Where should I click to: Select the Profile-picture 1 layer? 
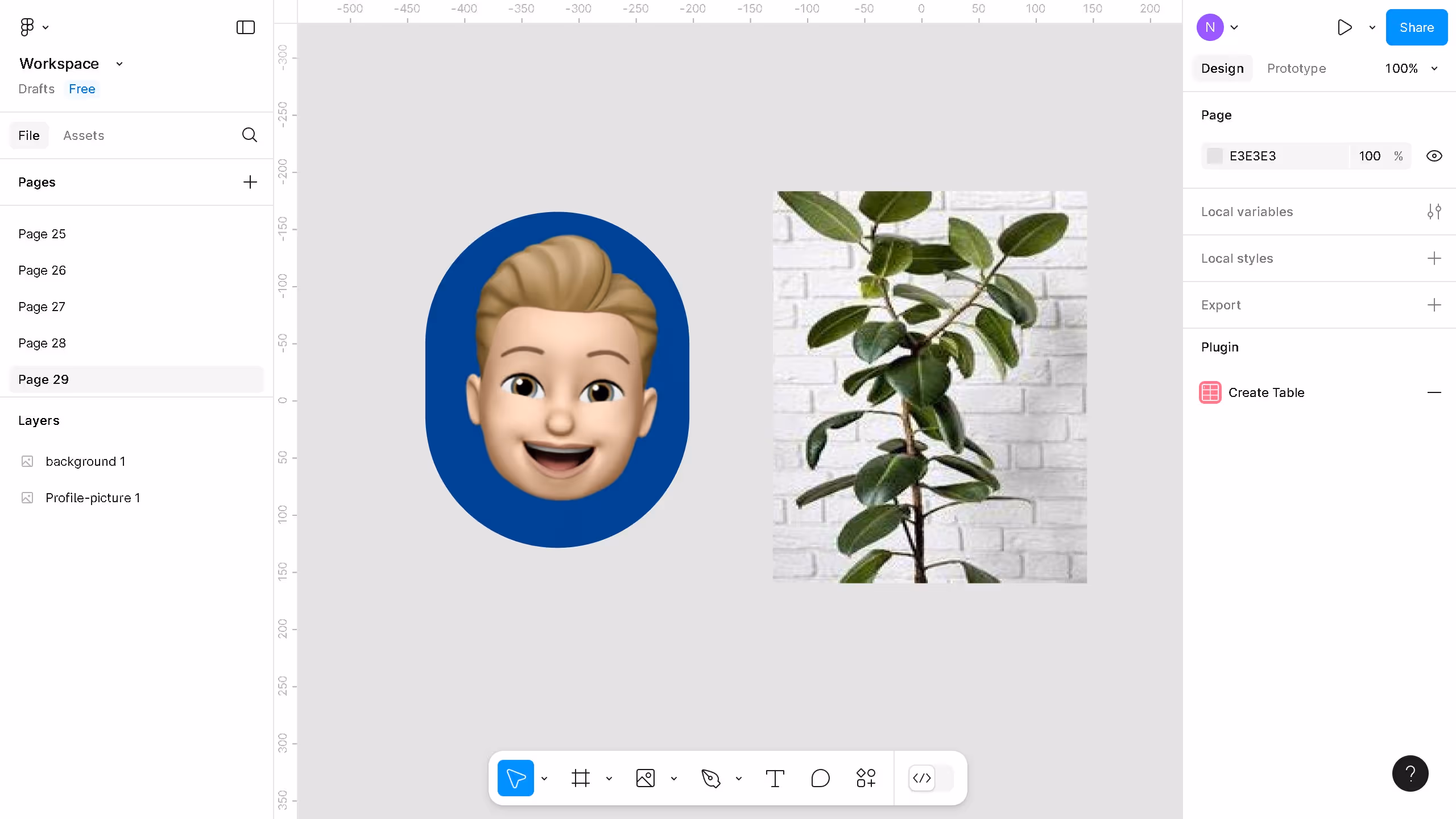[x=93, y=498]
